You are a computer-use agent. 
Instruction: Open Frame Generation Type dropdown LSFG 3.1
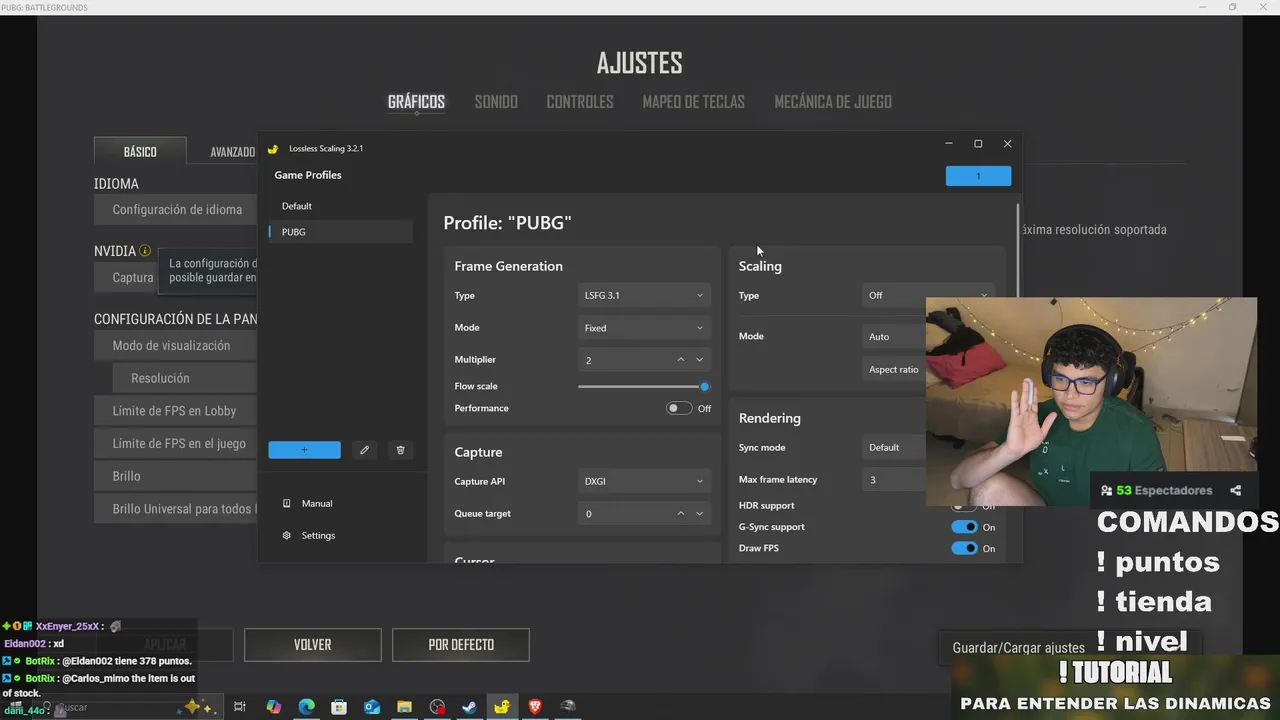[644, 296]
